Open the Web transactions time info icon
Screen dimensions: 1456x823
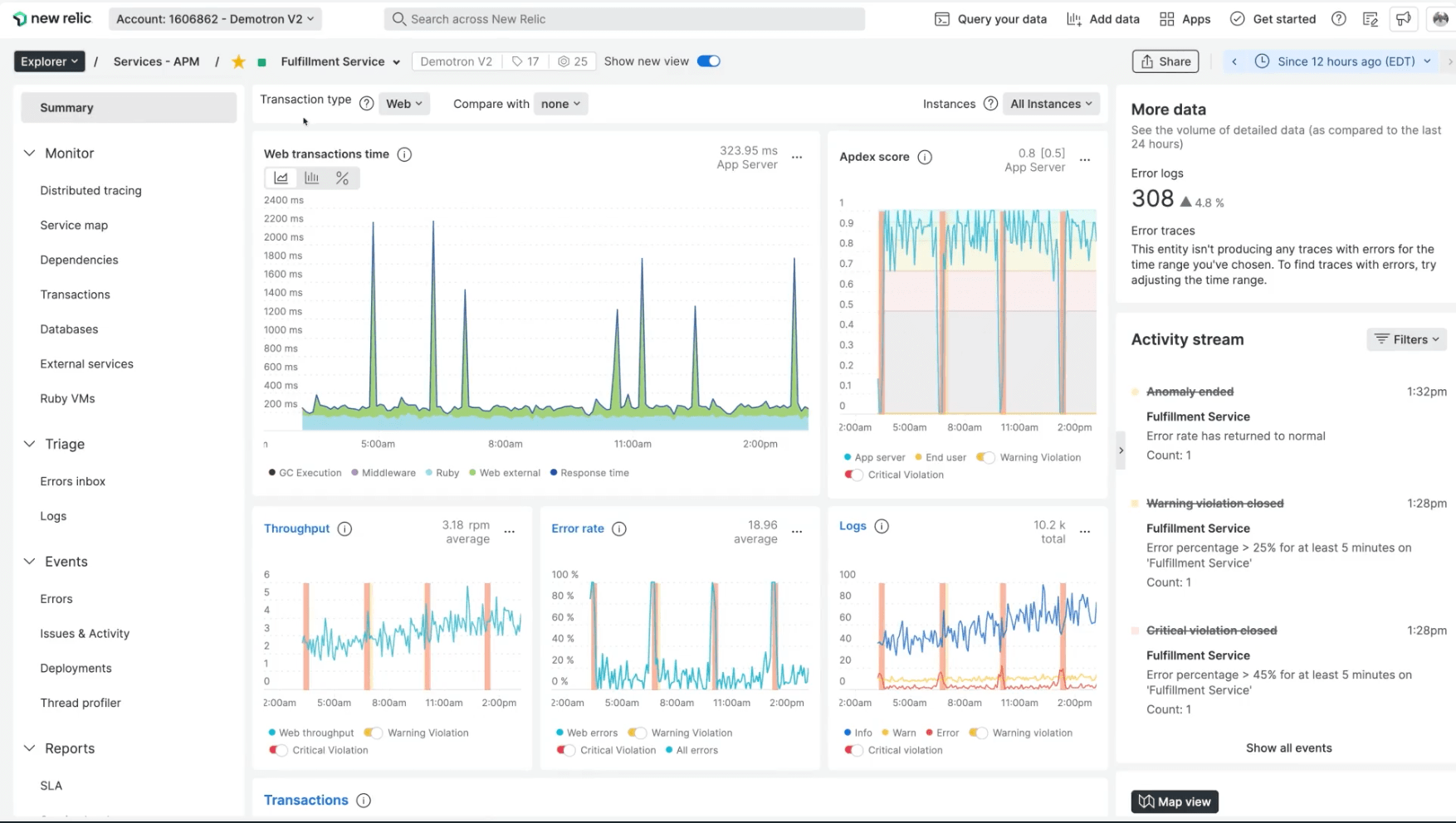point(404,154)
